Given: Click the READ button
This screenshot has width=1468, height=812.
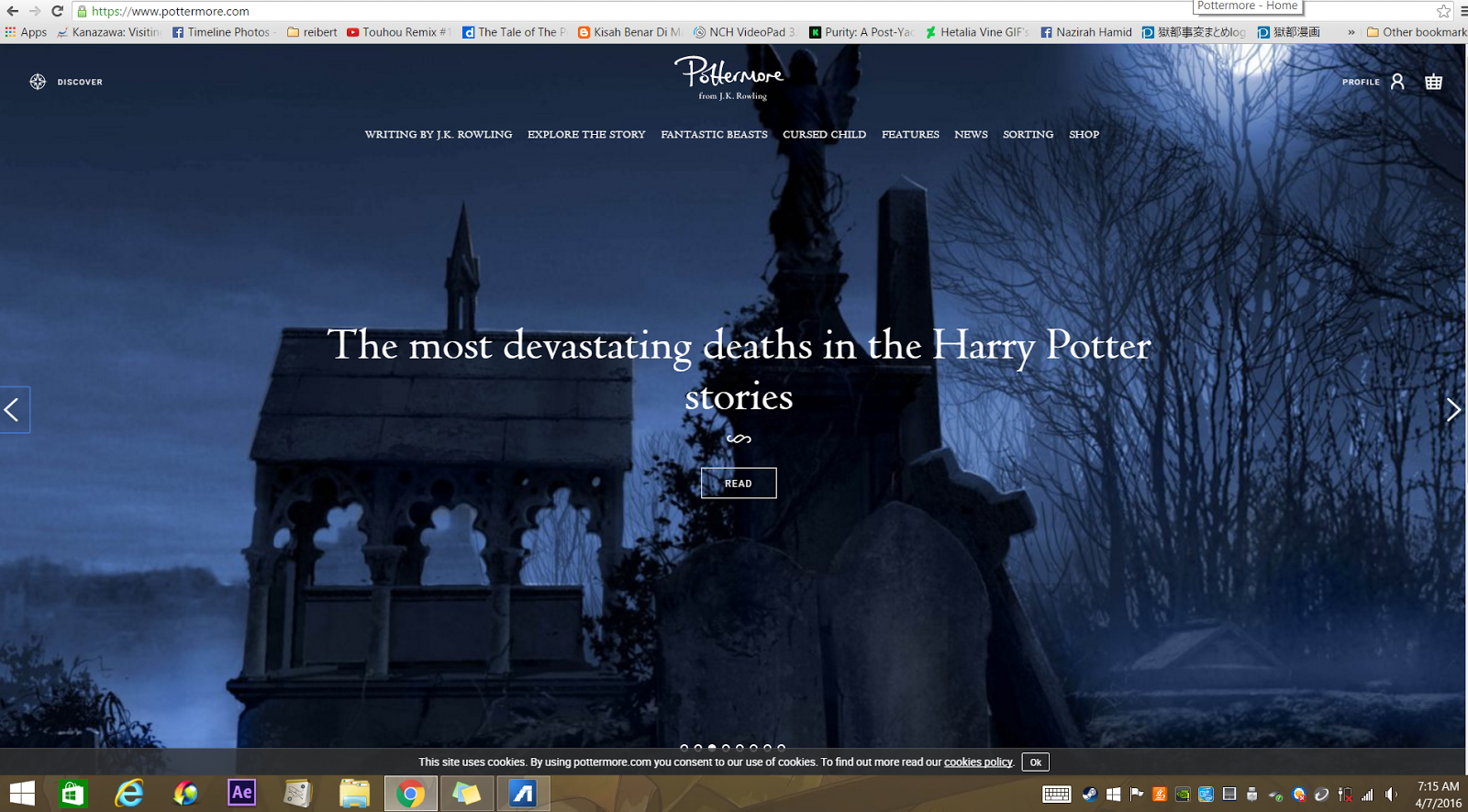Looking at the screenshot, I should coord(739,483).
